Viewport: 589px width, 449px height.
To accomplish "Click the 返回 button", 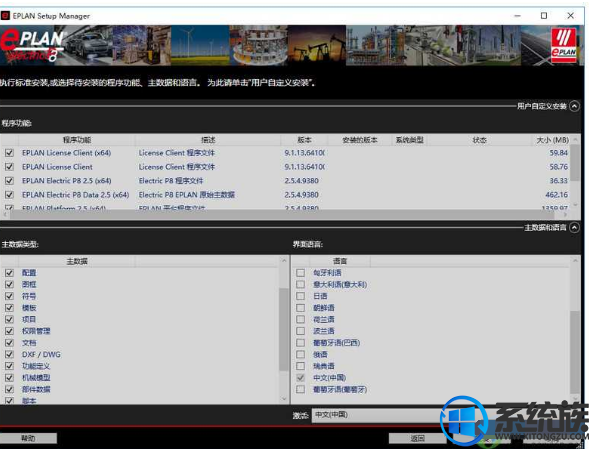I will coord(417,438).
